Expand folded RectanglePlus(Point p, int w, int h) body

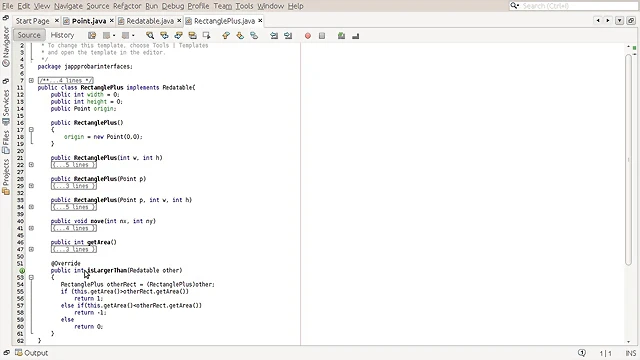(31, 207)
